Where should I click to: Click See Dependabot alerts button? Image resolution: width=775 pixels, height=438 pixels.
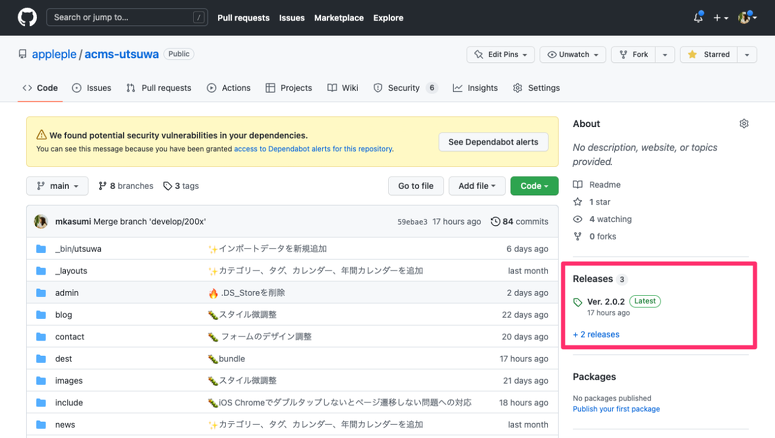click(493, 142)
